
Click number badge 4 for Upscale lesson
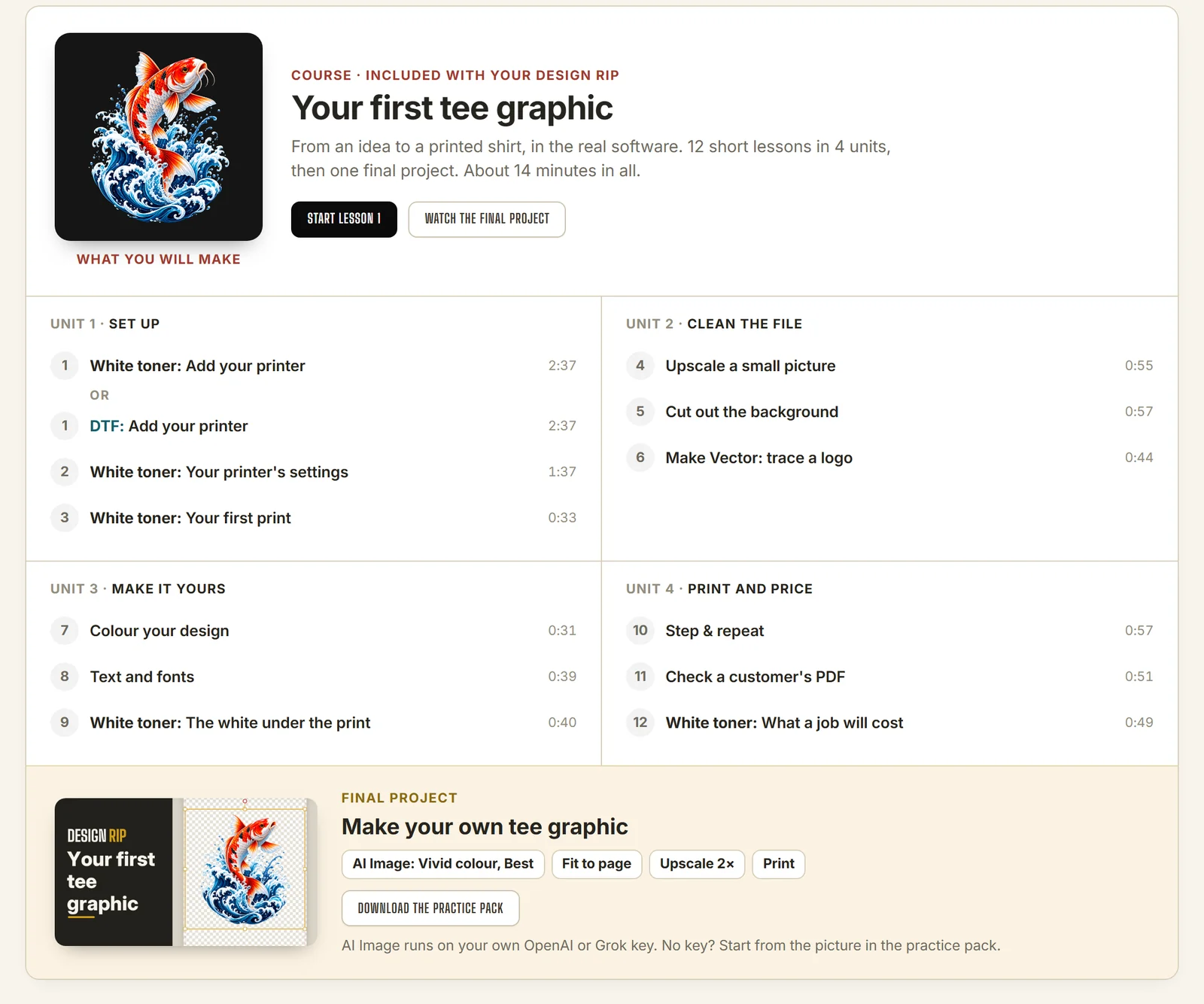[640, 366]
